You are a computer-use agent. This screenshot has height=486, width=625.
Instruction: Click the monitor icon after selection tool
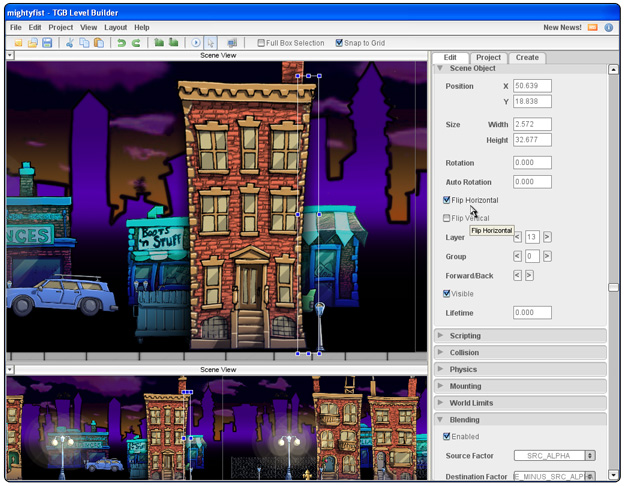click(x=232, y=43)
